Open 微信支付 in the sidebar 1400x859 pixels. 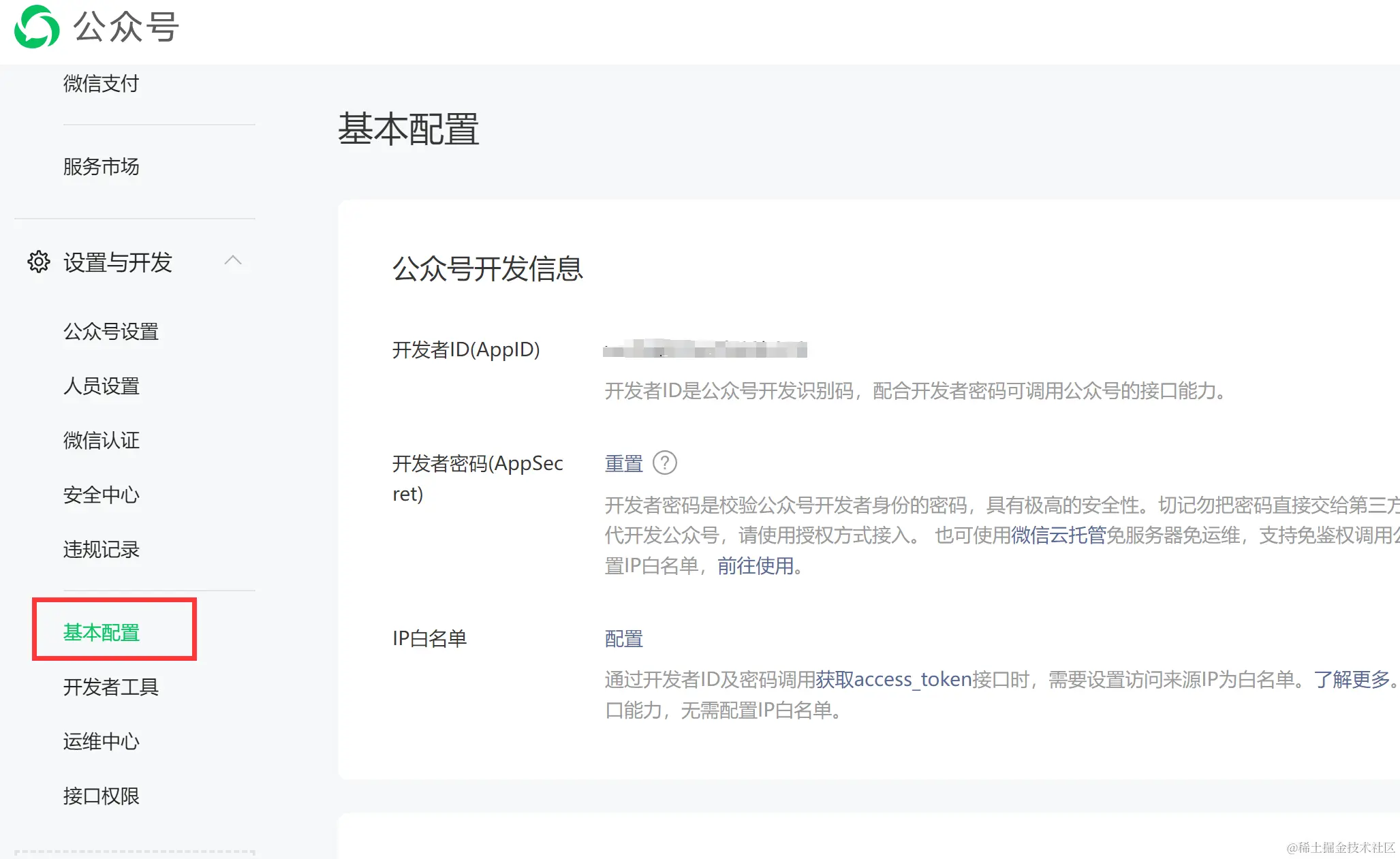[x=101, y=84]
